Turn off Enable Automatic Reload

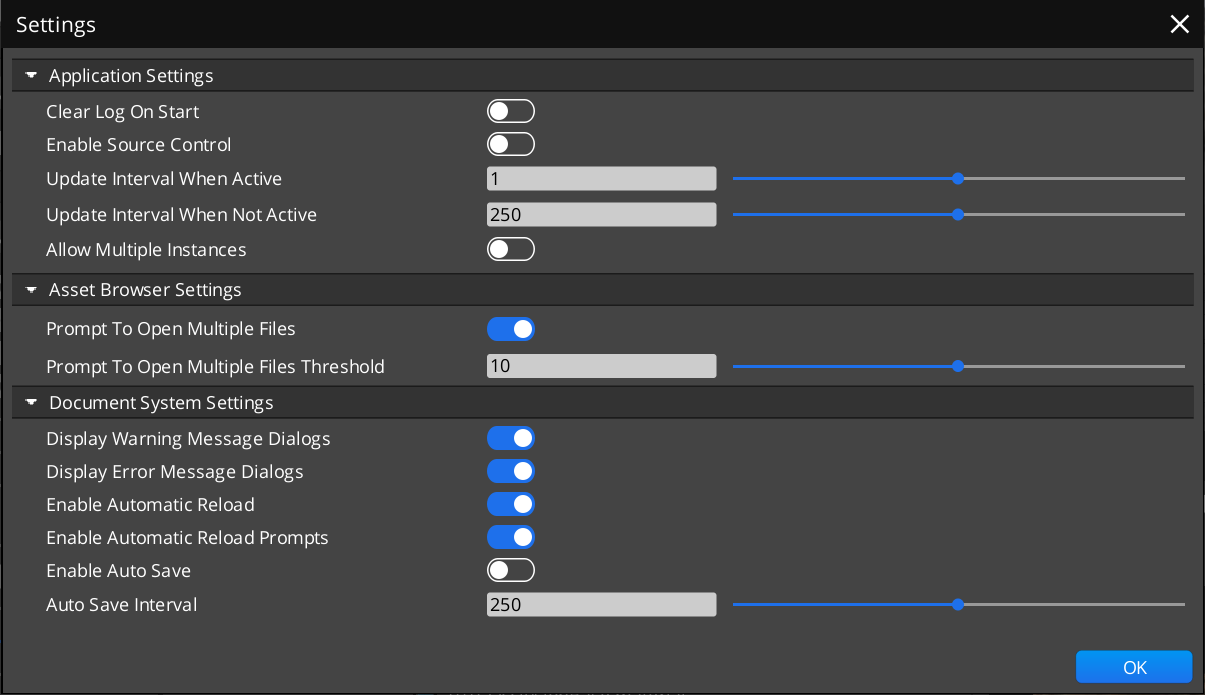pyautogui.click(x=511, y=503)
